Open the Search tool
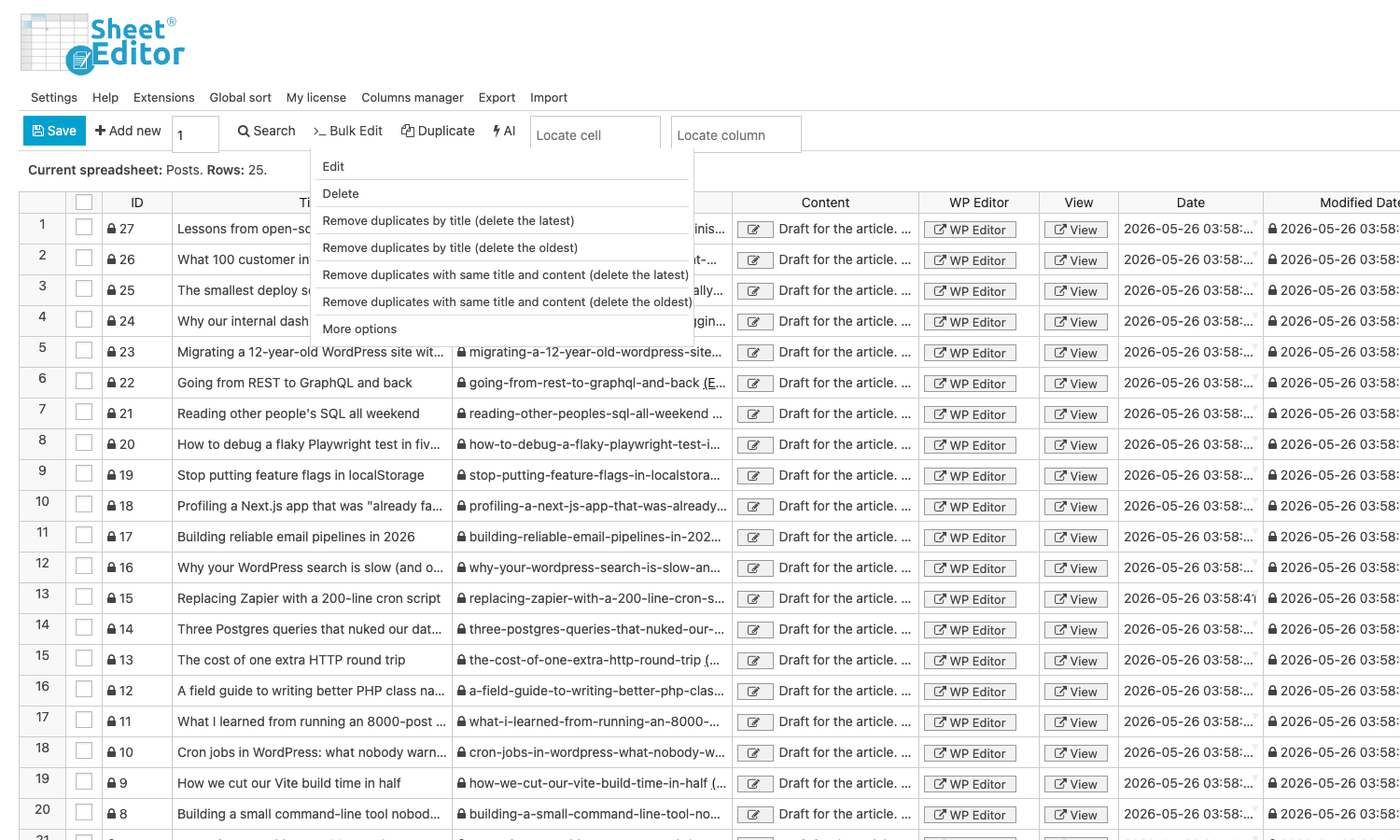 (267, 131)
